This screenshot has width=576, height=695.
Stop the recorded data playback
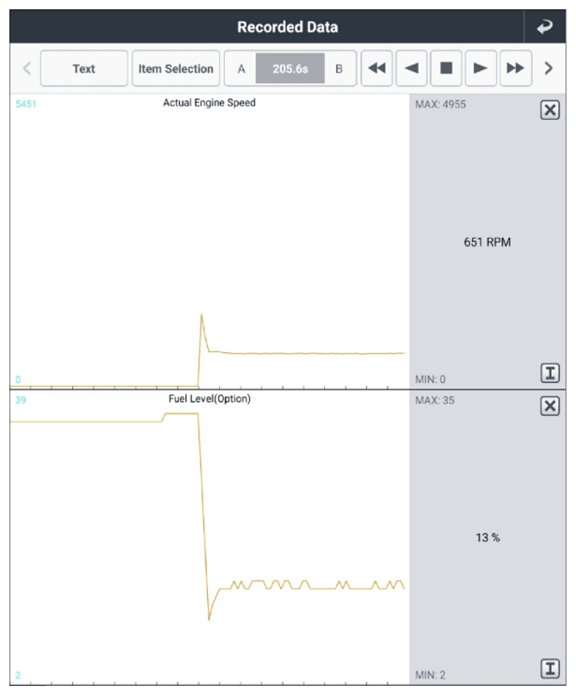click(x=446, y=68)
